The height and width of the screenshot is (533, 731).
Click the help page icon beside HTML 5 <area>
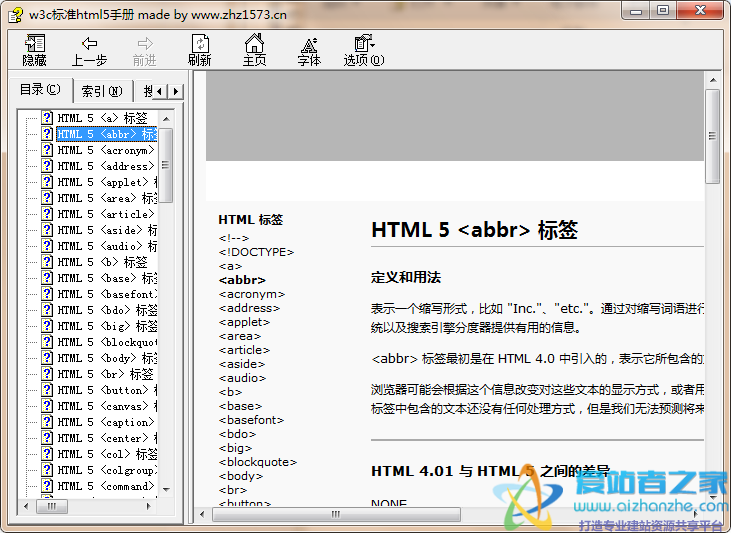point(47,198)
